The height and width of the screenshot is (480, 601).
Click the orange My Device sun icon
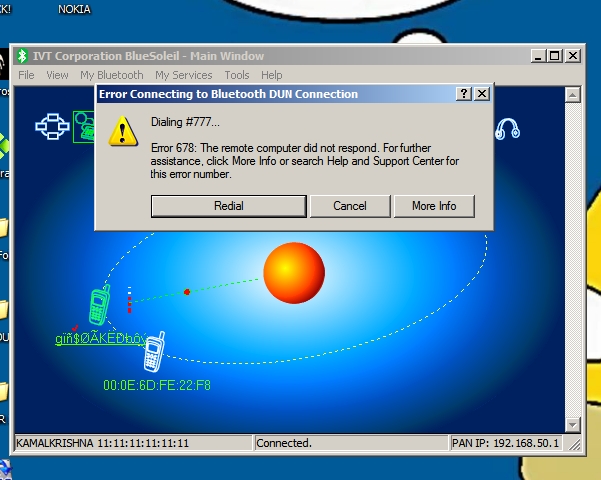[294, 272]
